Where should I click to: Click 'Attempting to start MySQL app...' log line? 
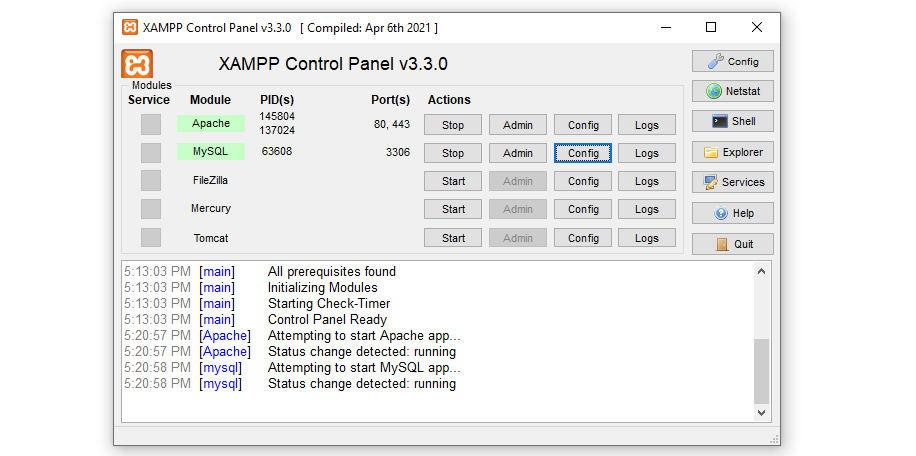click(x=364, y=368)
